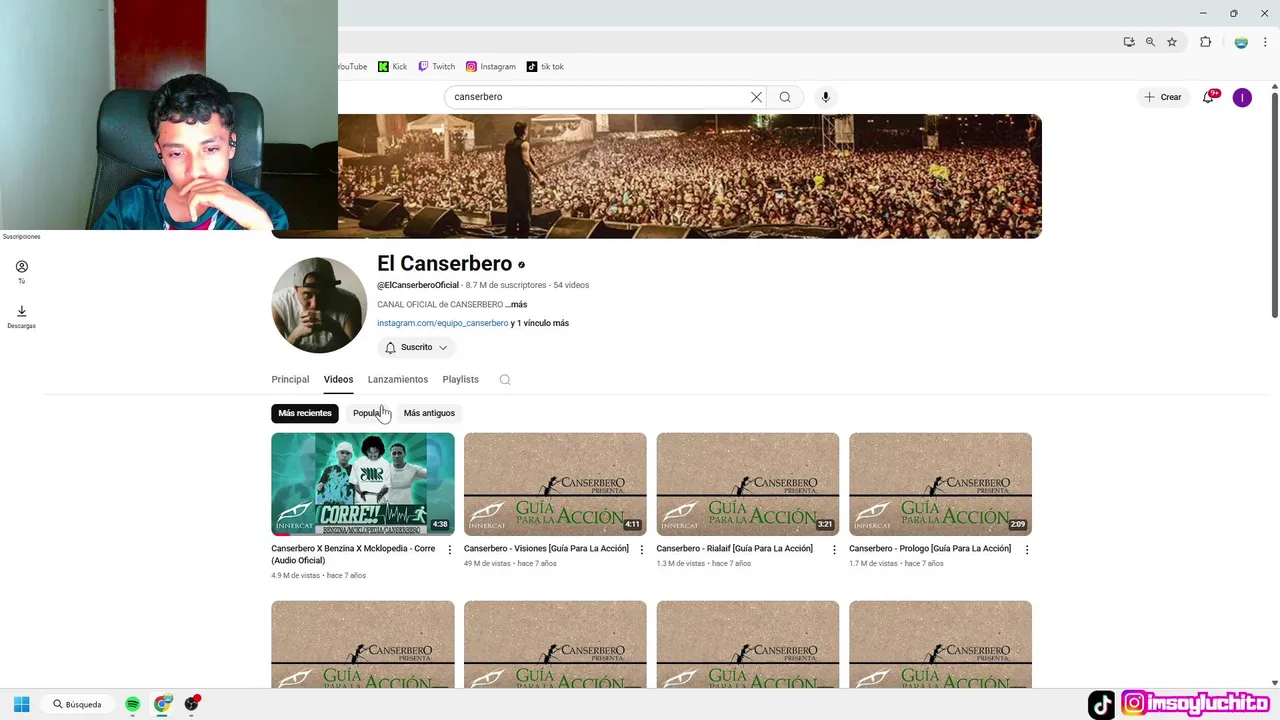
Task: Click the zoom magnifier icon in address bar
Action: click(1150, 42)
